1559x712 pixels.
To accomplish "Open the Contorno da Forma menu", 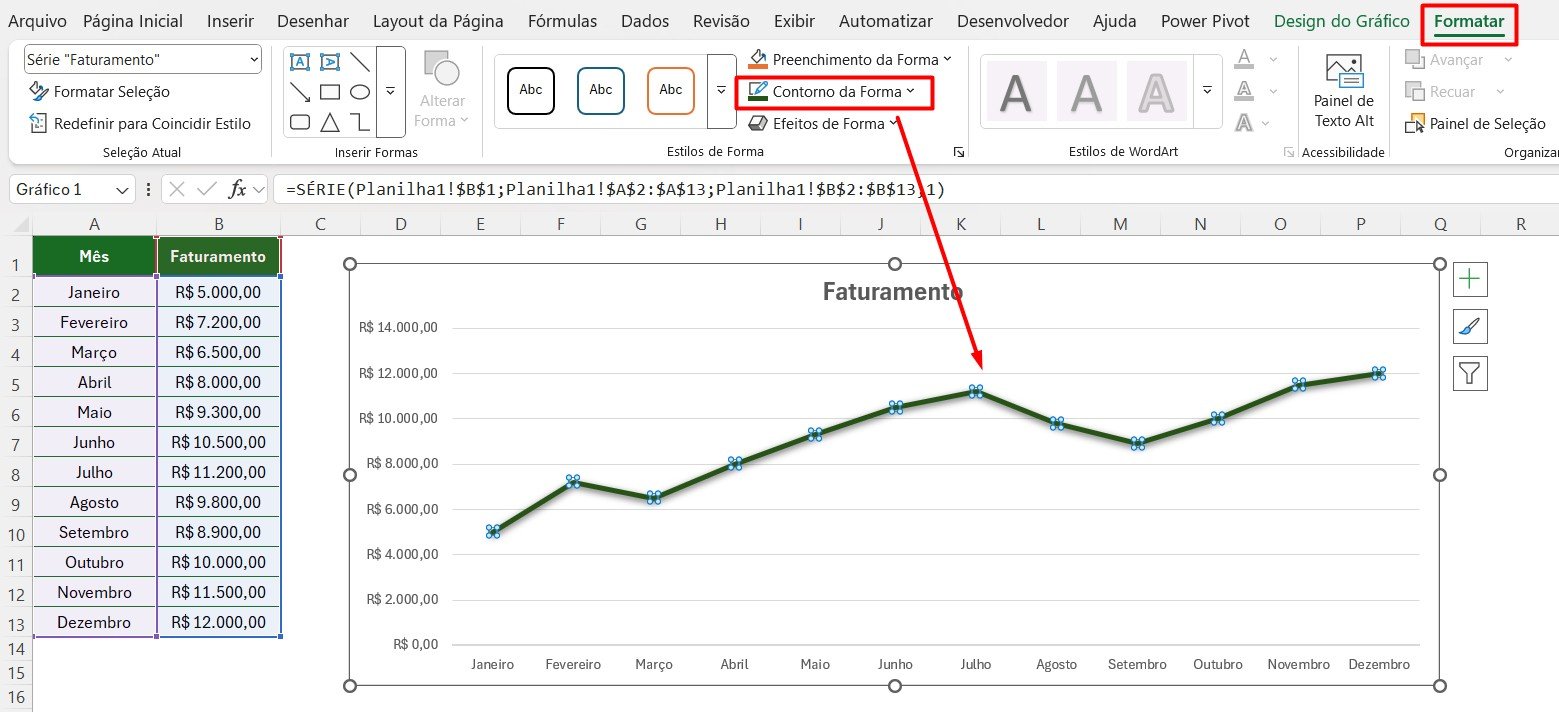I will 833,92.
